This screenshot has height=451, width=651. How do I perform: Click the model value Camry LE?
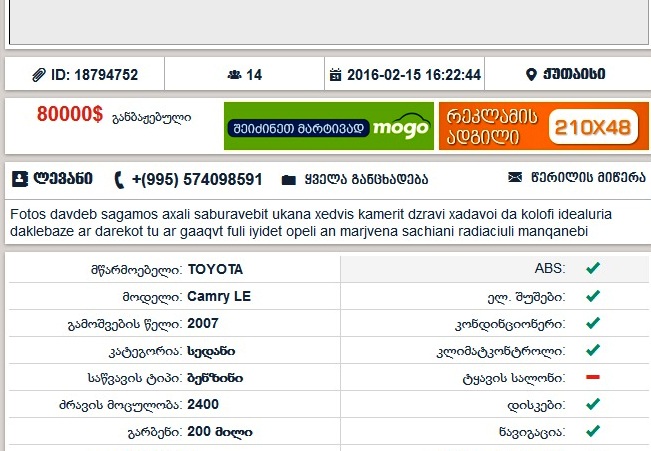click(219, 297)
